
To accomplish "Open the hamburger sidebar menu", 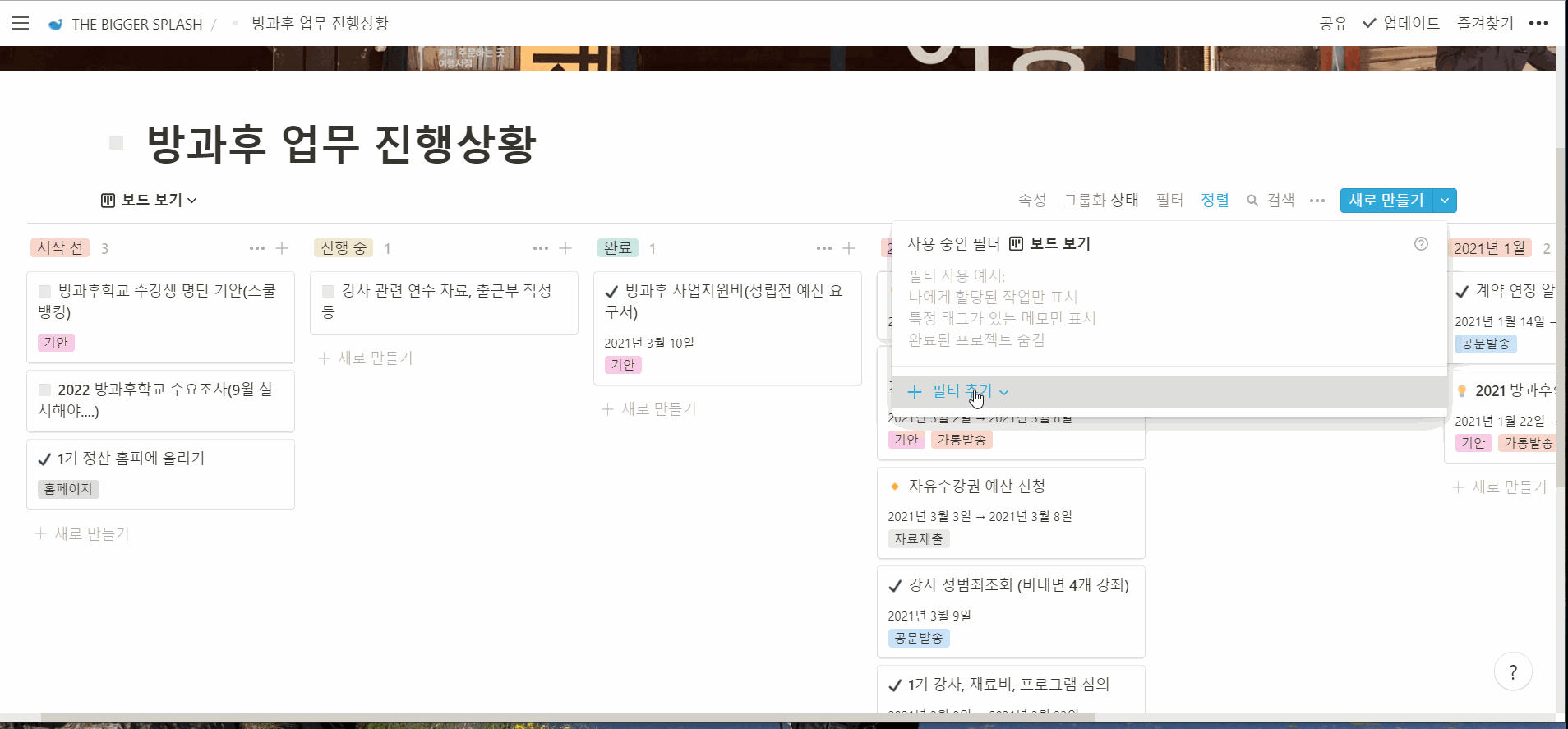I will tap(21, 24).
